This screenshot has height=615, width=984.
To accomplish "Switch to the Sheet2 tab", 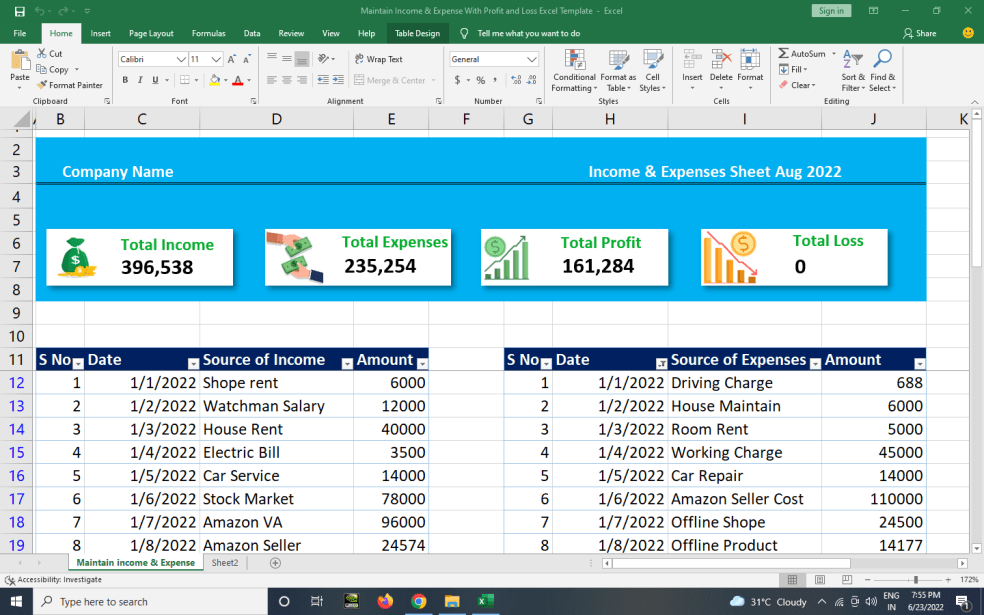I will (x=224, y=562).
